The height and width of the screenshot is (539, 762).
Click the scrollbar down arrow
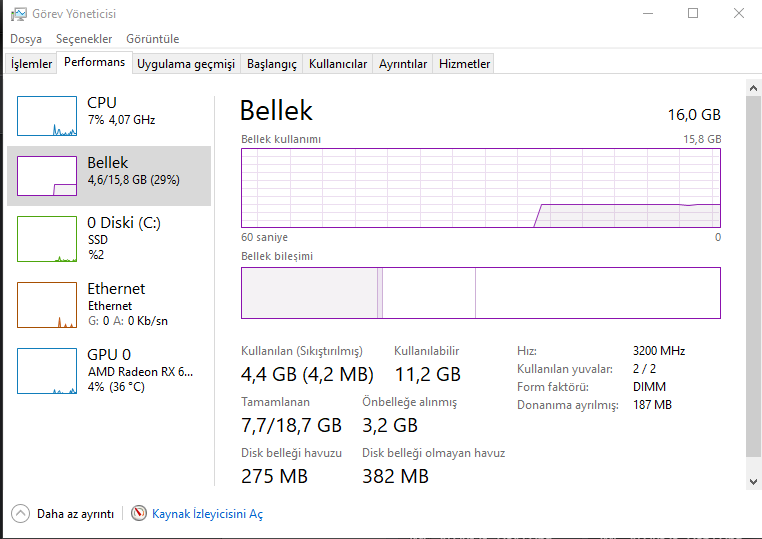pos(753,482)
